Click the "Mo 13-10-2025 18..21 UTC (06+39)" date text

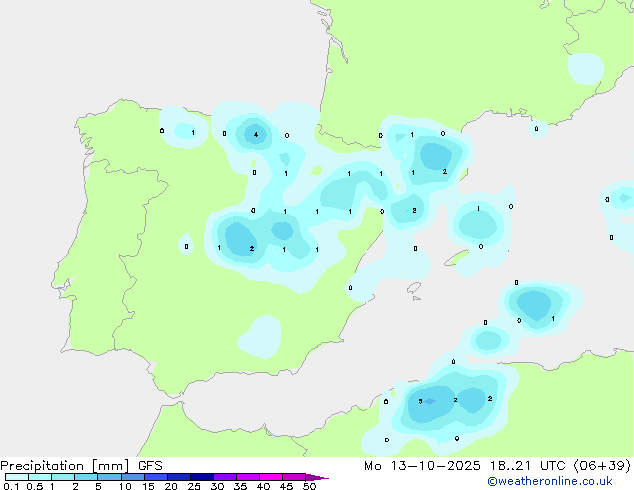tap(497, 466)
